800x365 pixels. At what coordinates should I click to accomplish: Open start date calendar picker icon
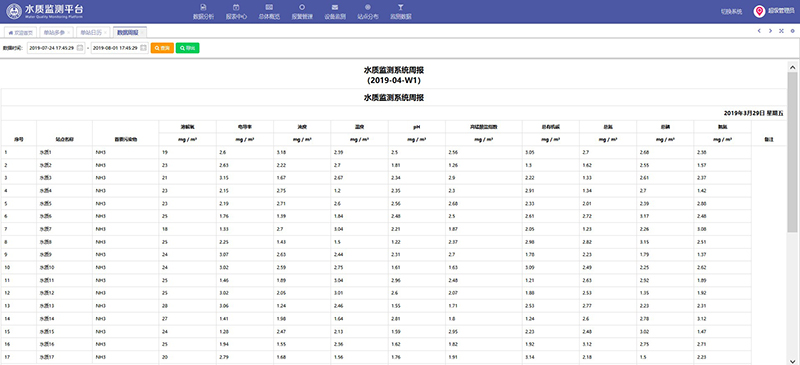80,48
